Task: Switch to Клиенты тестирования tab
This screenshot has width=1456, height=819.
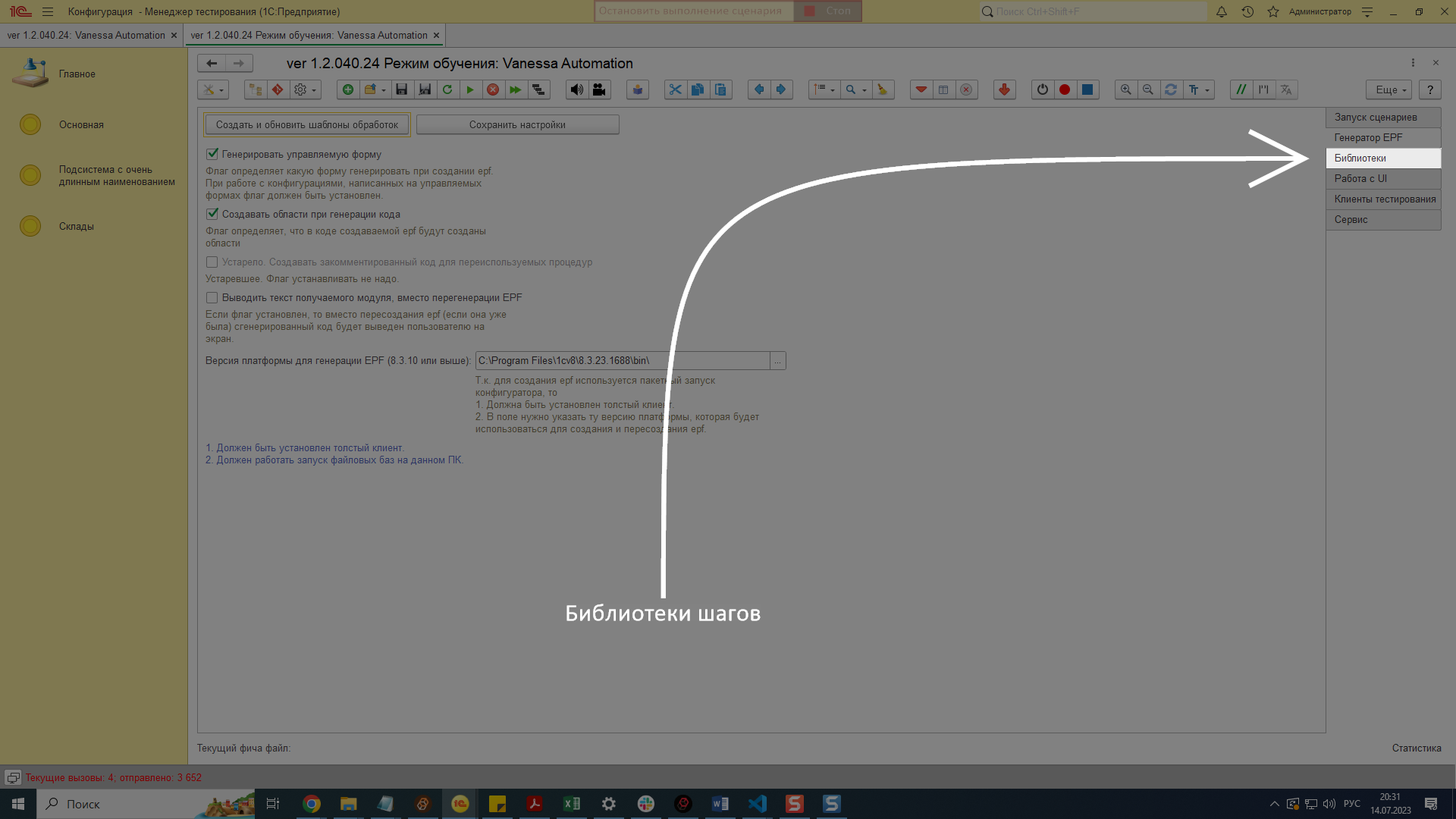Action: pyautogui.click(x=1384, y=199)
